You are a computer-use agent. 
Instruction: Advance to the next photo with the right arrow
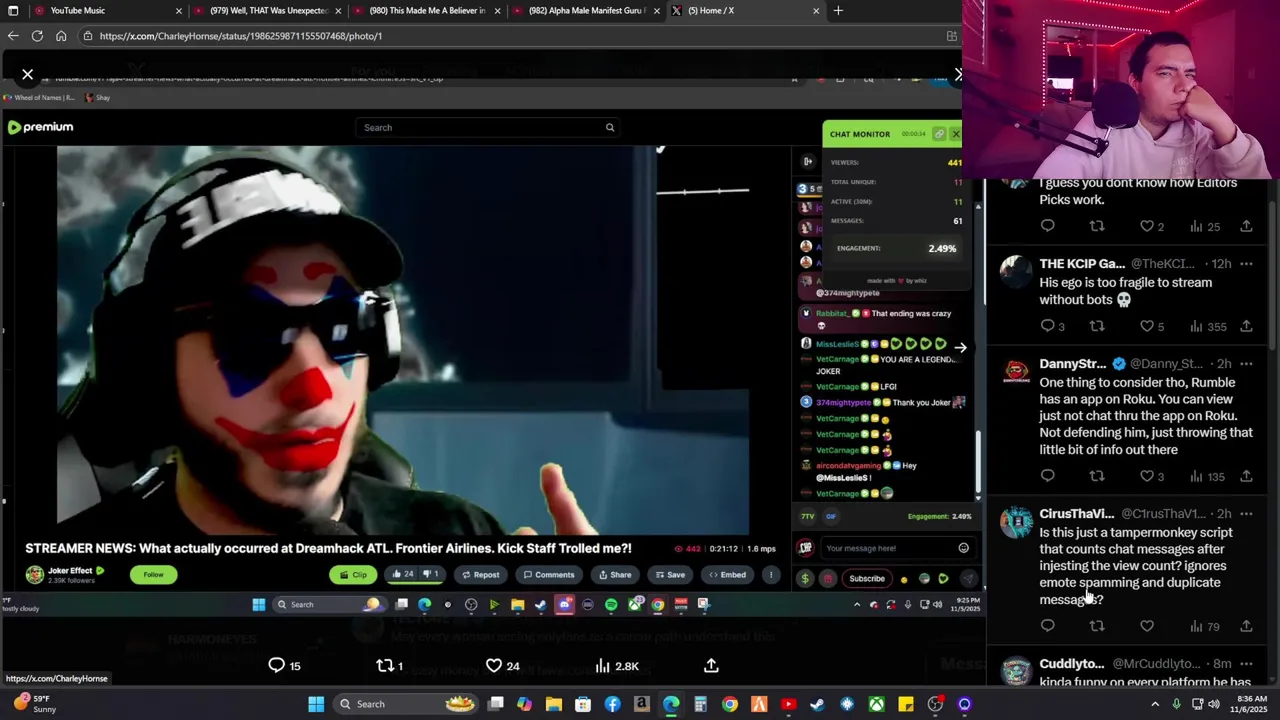pos(960,348)
